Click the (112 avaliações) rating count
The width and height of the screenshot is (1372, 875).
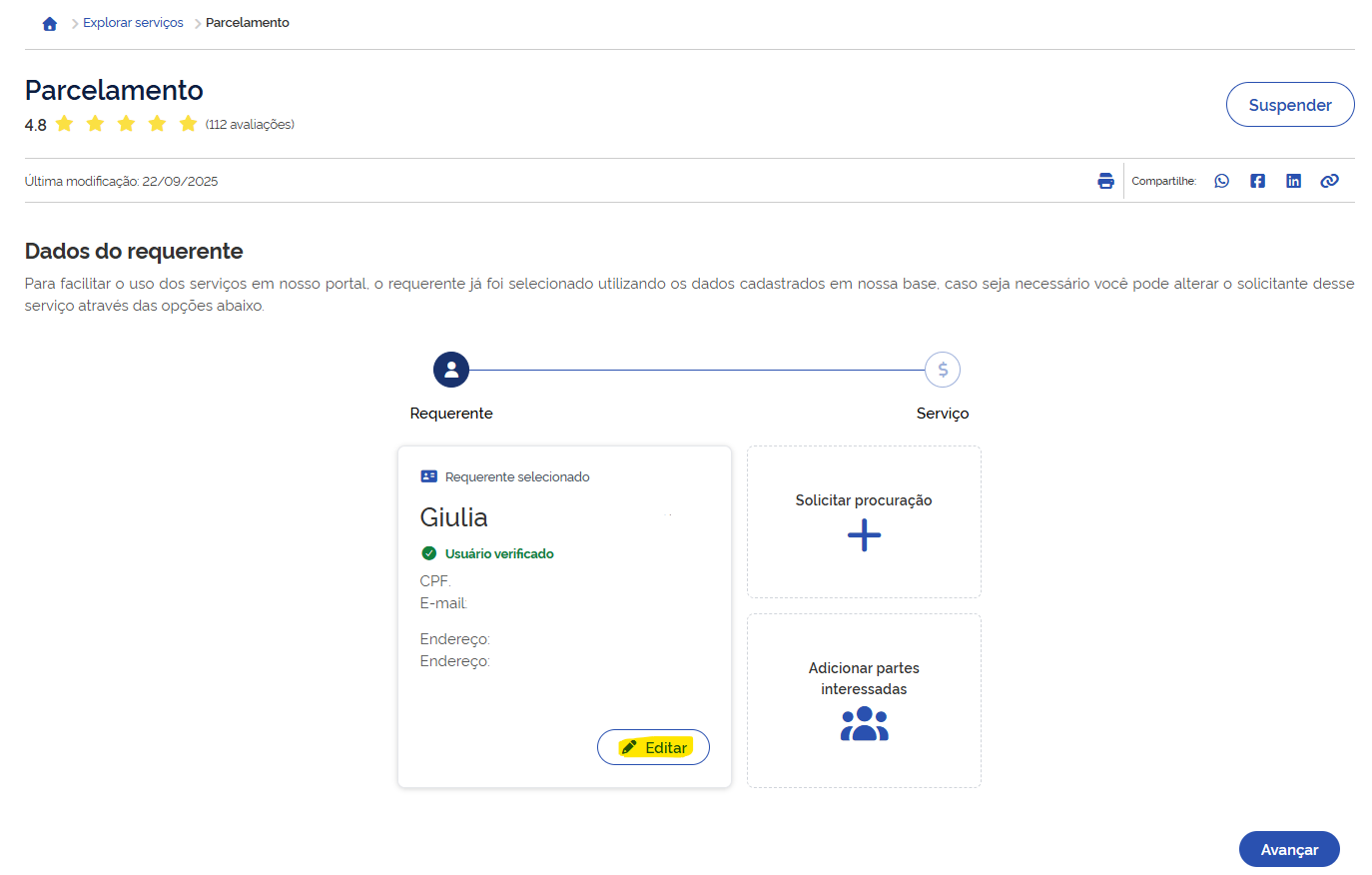[250, 125]
